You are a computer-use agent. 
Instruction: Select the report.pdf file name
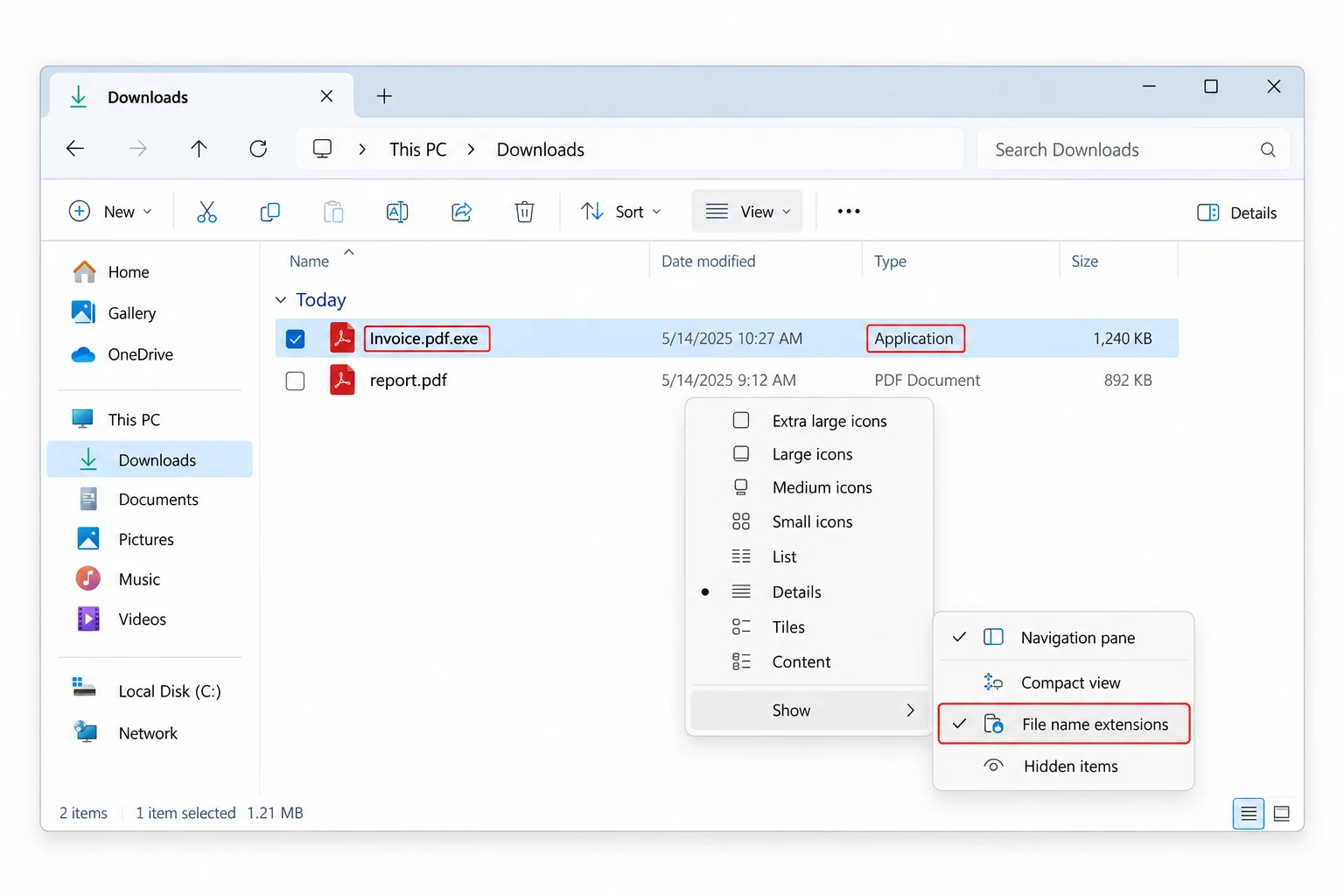(409, 381)
